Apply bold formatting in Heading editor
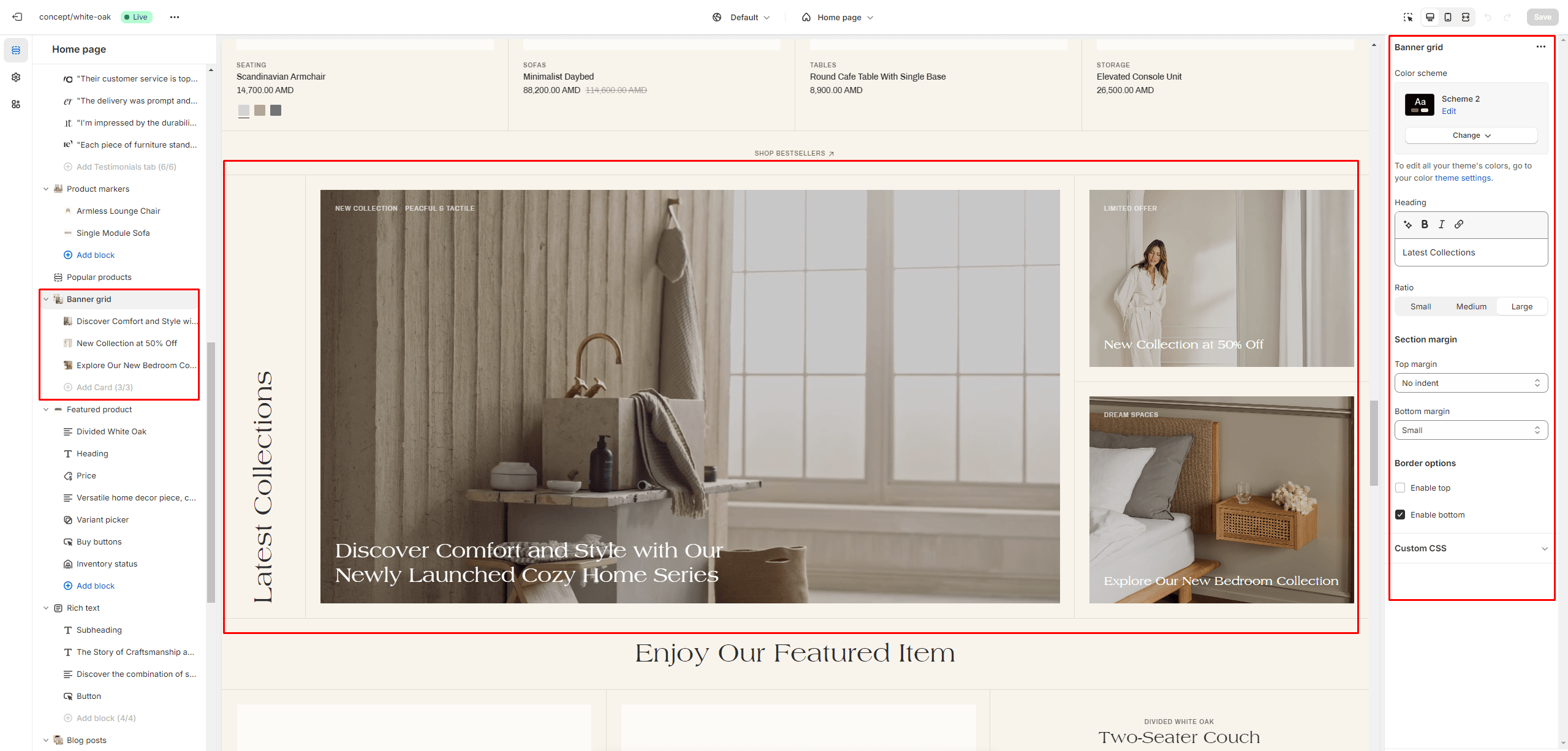The width and height of the screenshot is (1568, 751). [x=1425, y=224]
